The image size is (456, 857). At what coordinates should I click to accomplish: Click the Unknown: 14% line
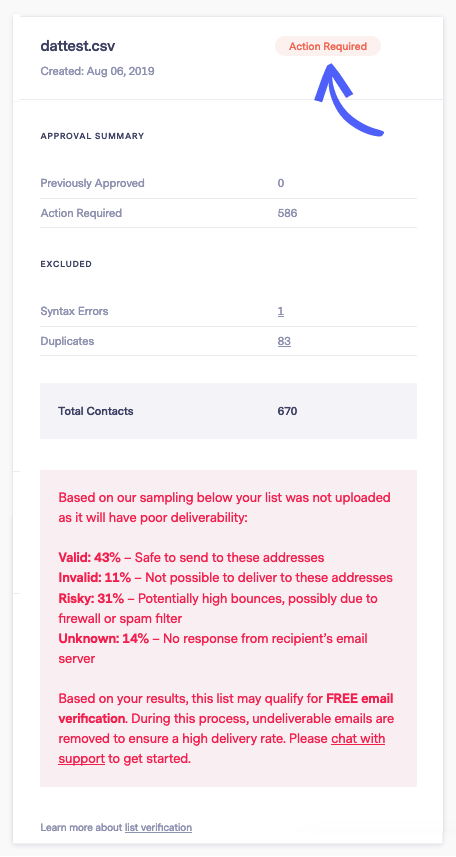pos(213,649)
